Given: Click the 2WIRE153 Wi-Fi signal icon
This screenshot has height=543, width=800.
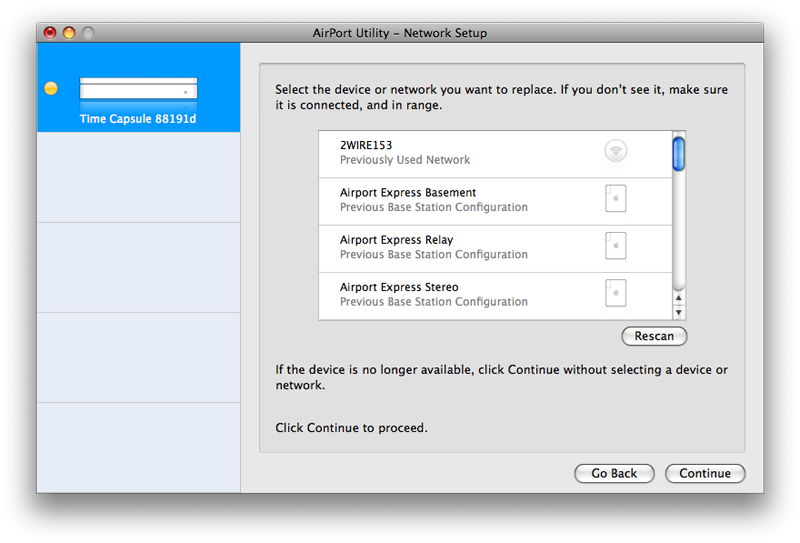Looking at the screenshot, I should (x=616, y=151).
